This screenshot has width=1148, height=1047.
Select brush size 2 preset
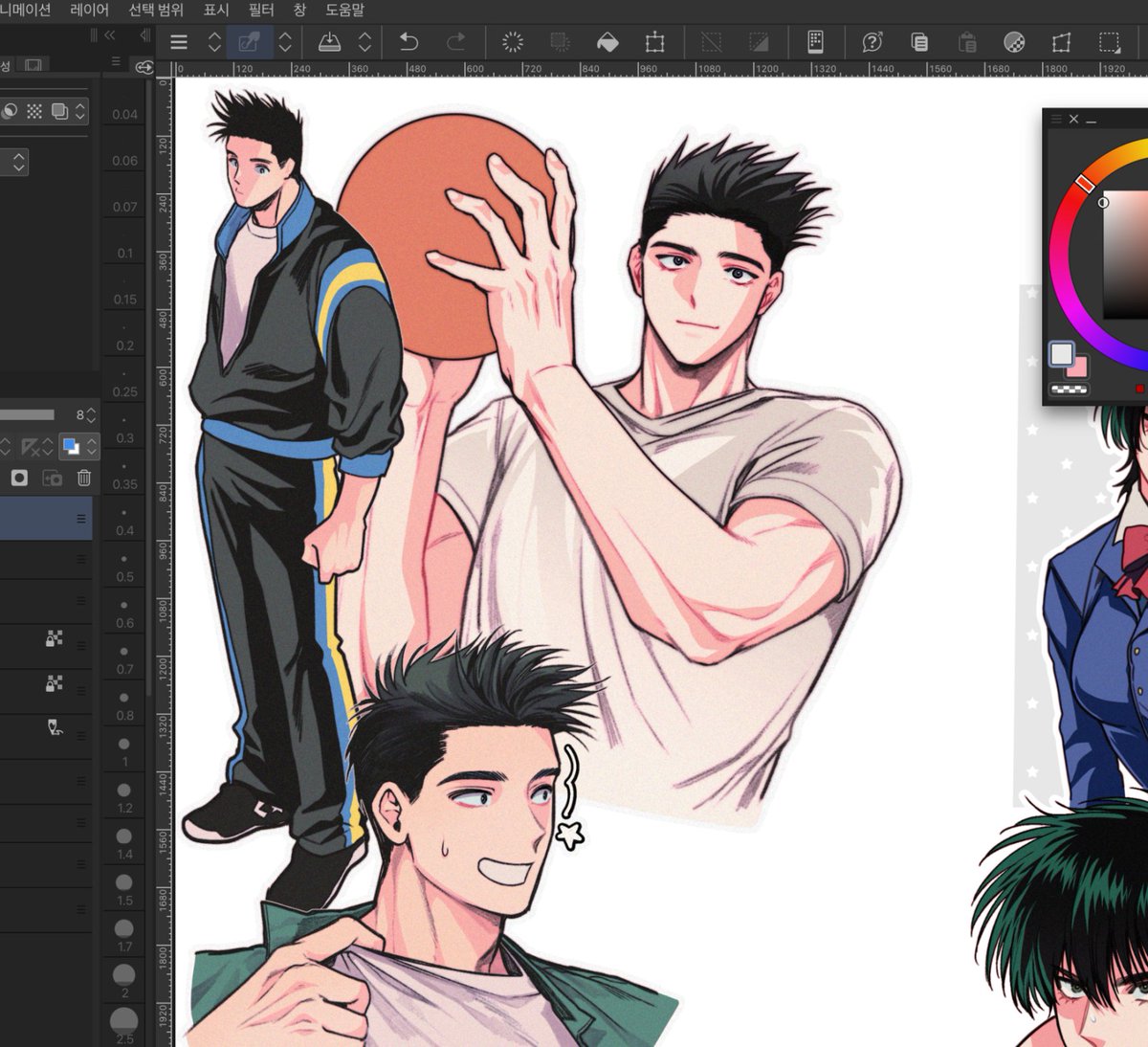pyautogui.click(x=124, y=982)
